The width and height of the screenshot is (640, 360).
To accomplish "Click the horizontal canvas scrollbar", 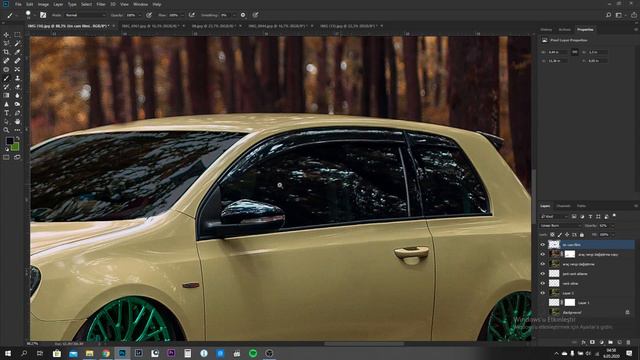I will click(363, 344).
